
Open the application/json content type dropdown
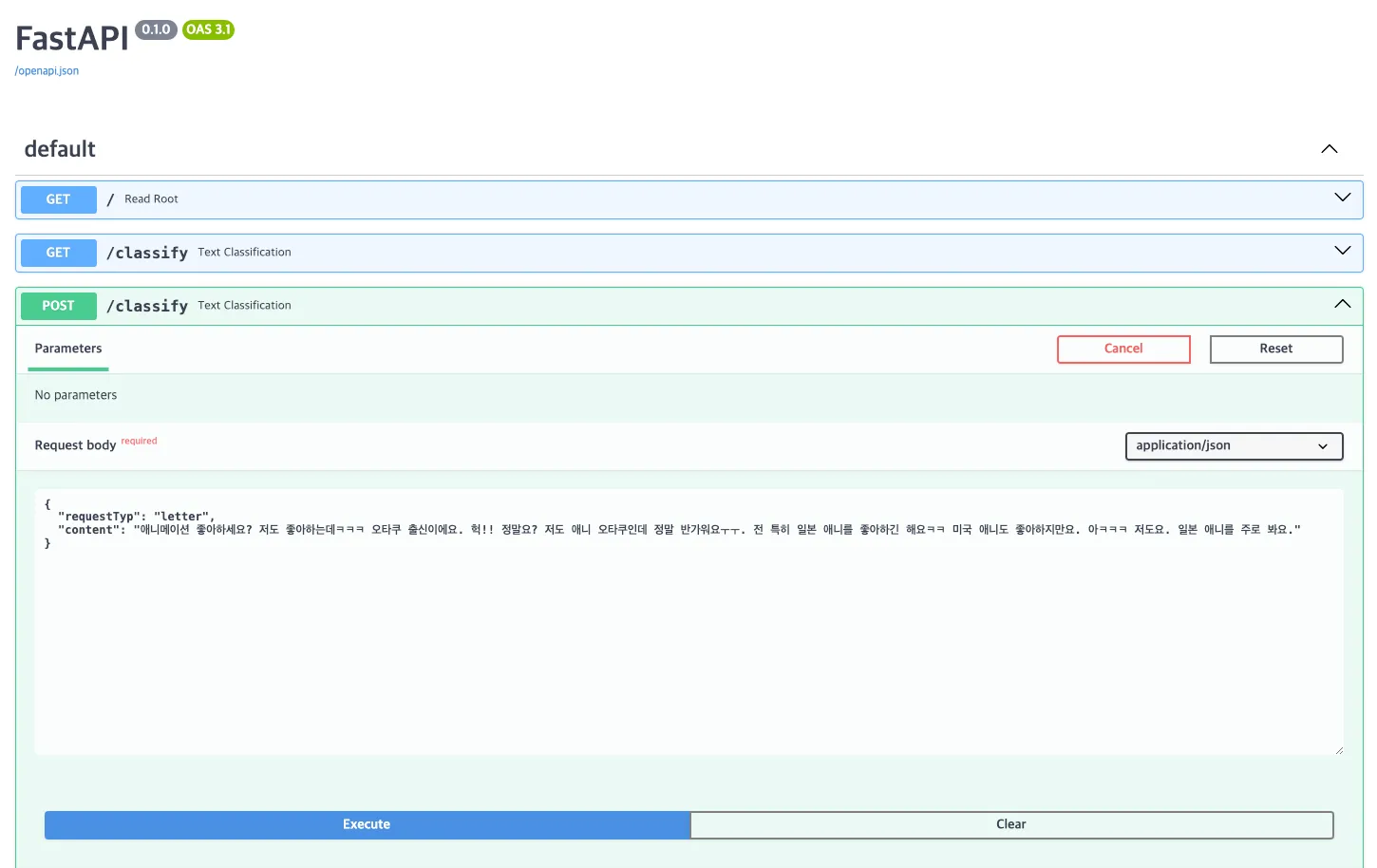(1234, 446)
